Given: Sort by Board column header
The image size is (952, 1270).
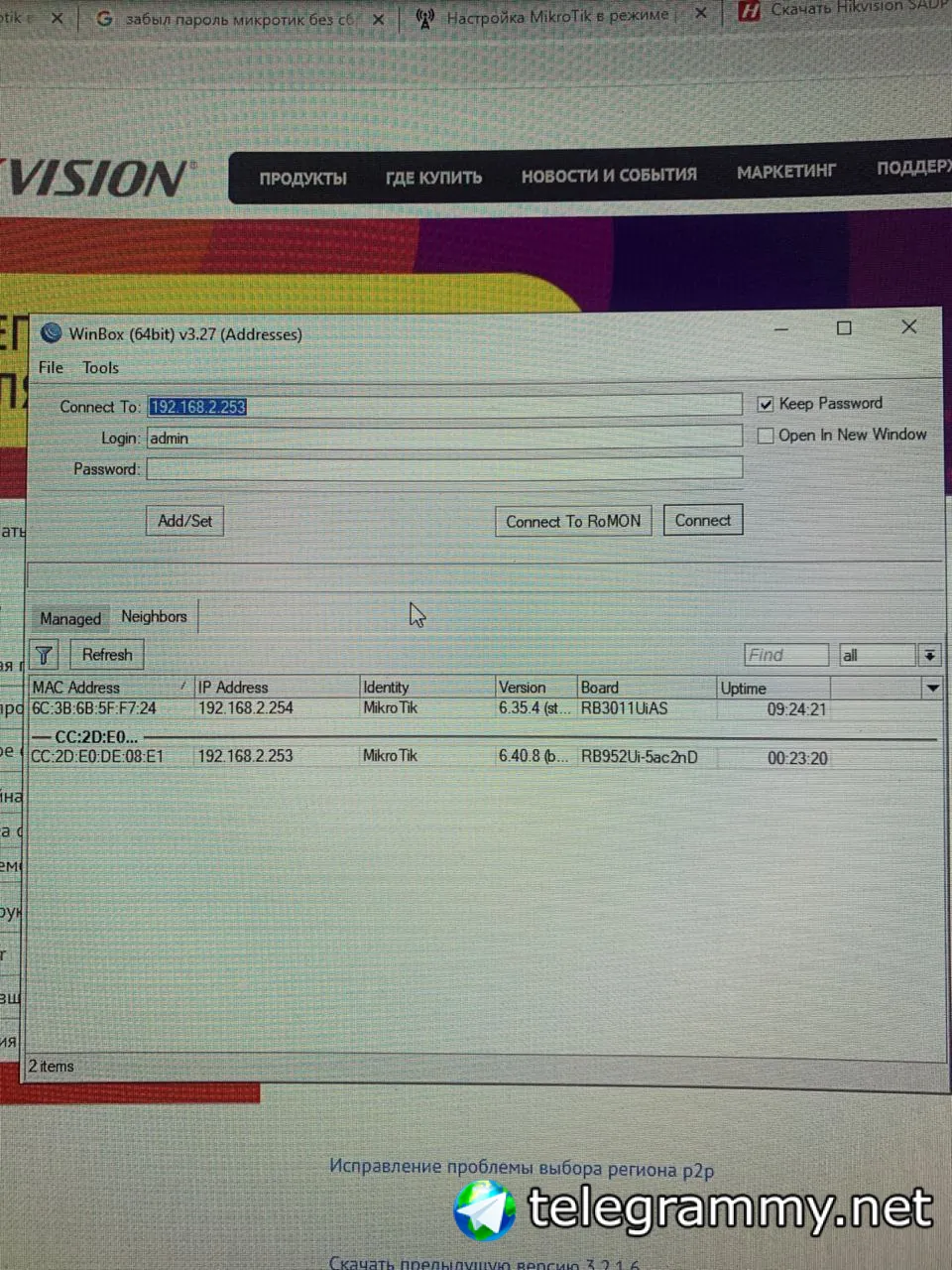Looking at the screenshot, I should click(647, 687).
